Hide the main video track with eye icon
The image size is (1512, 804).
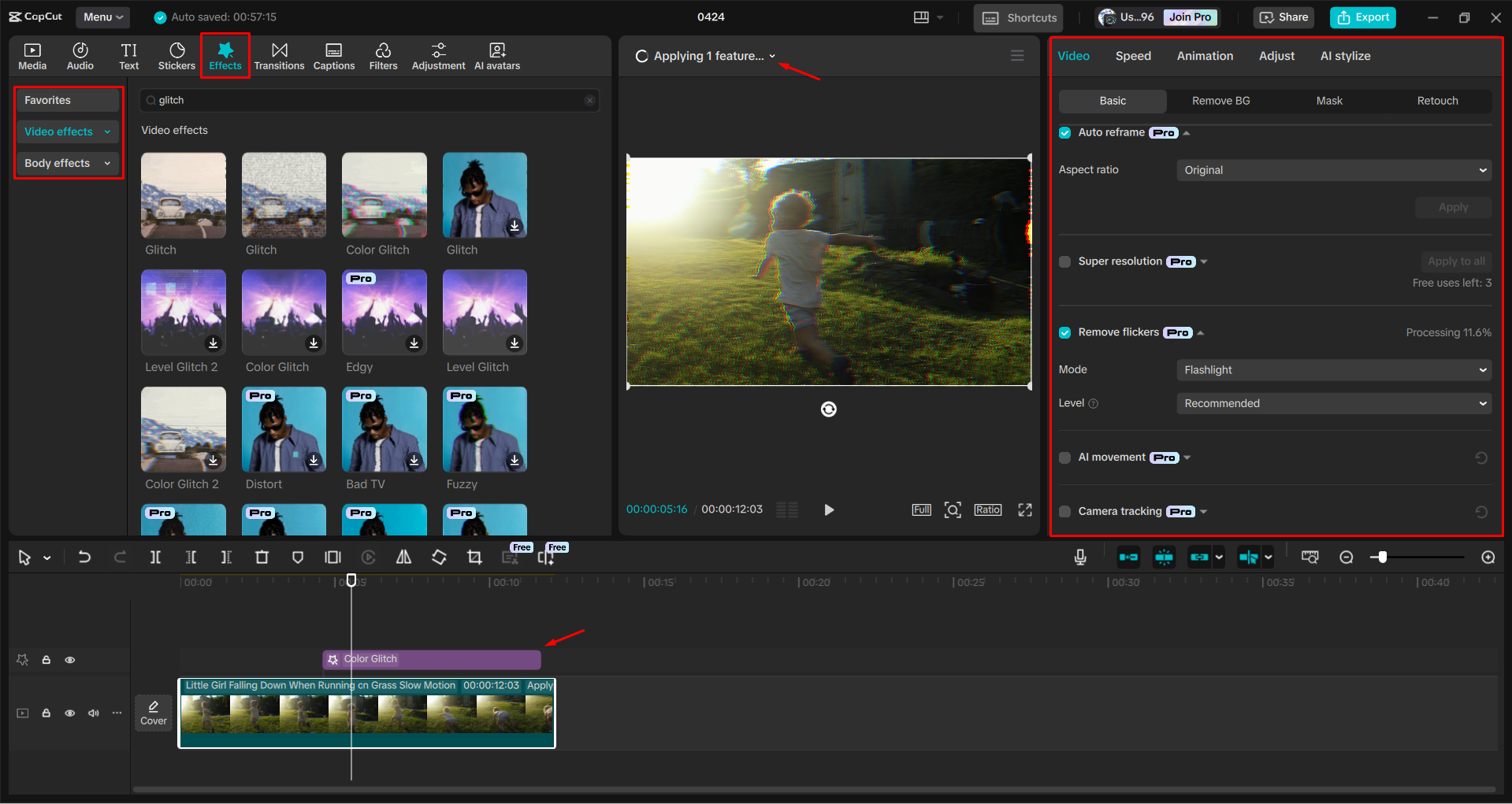pos(70,713)
